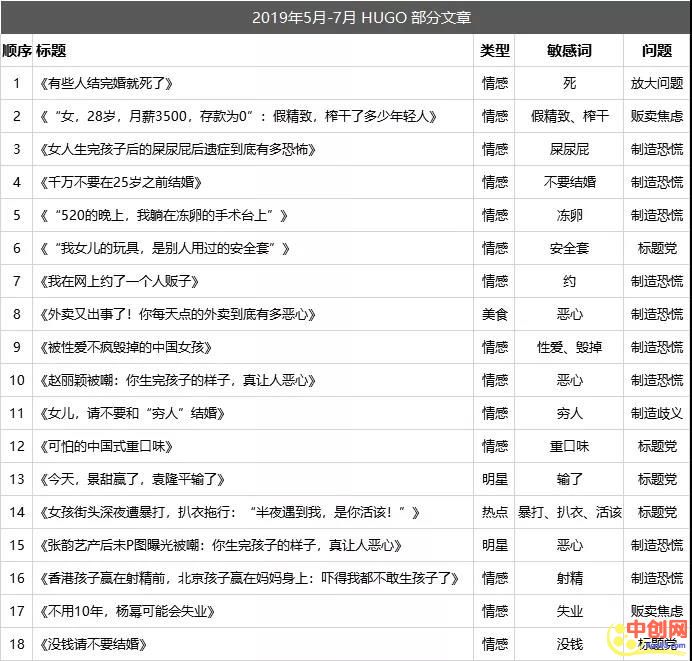Select the table title '2019年5月-7月 HUGO 部分文章'
The image size is (692, 661).
tap(347, 17)
